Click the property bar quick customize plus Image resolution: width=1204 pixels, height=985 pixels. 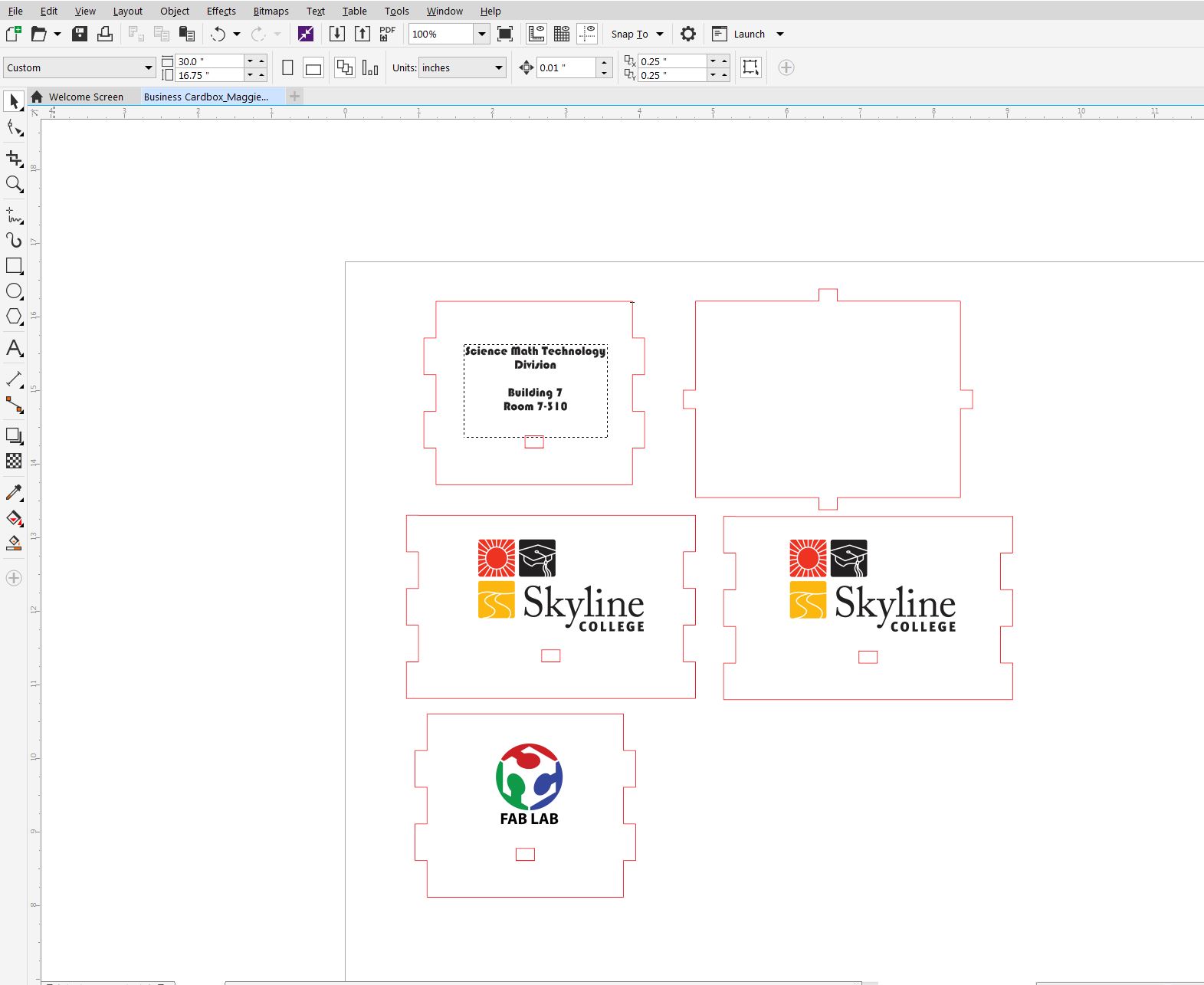[786, 67]
